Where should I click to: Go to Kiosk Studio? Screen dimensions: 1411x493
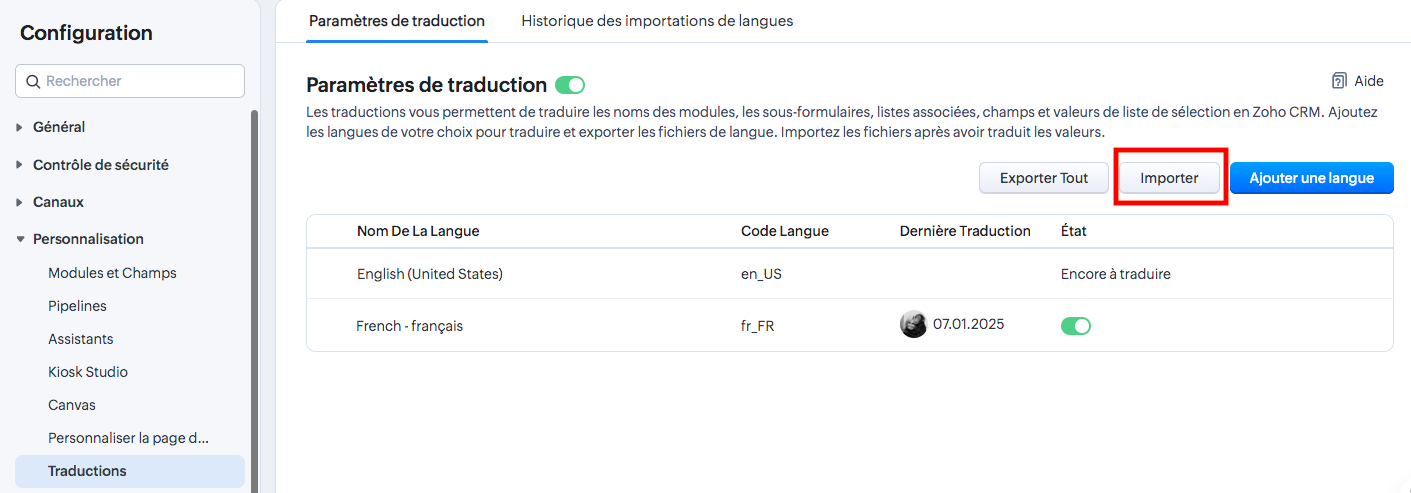(88, 372)
